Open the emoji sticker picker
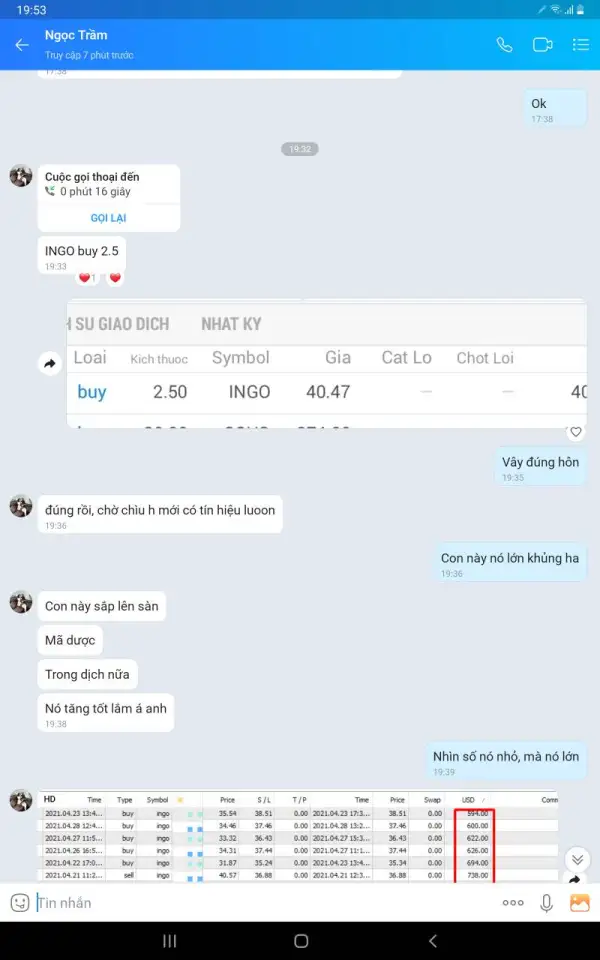Screen dimensions: 600x960 tap(20, 902)
